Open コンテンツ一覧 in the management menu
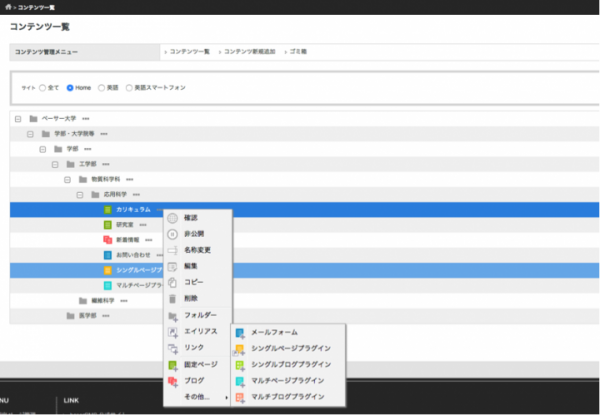The height and width of the screenshot is (415, 600). tap(189, 52)
